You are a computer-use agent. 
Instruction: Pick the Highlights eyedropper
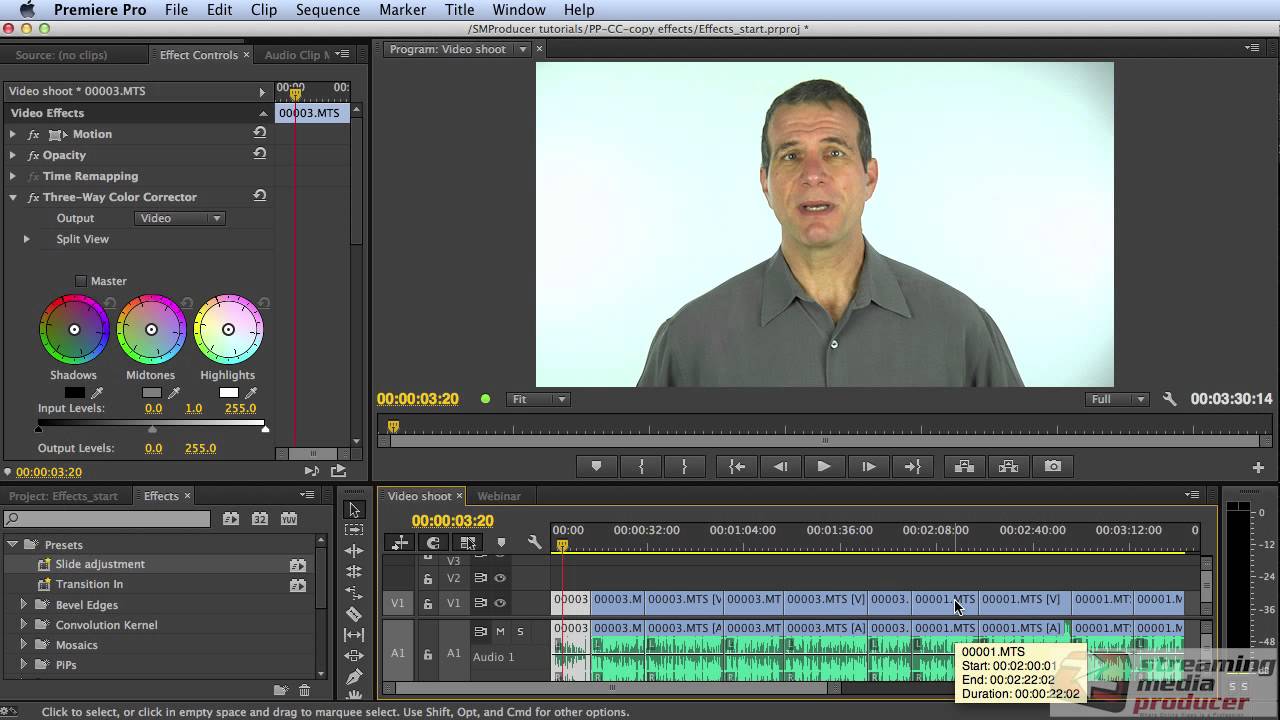pyautogui.click(x=251, y=393)
